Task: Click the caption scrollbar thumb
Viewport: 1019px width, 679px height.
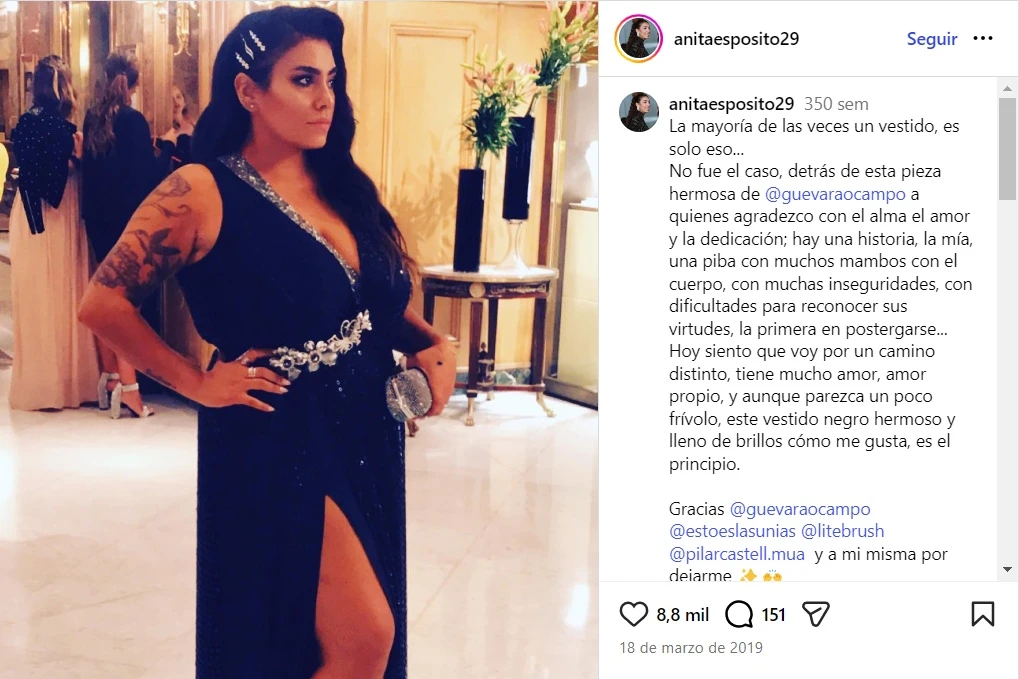Action: 1007,149
